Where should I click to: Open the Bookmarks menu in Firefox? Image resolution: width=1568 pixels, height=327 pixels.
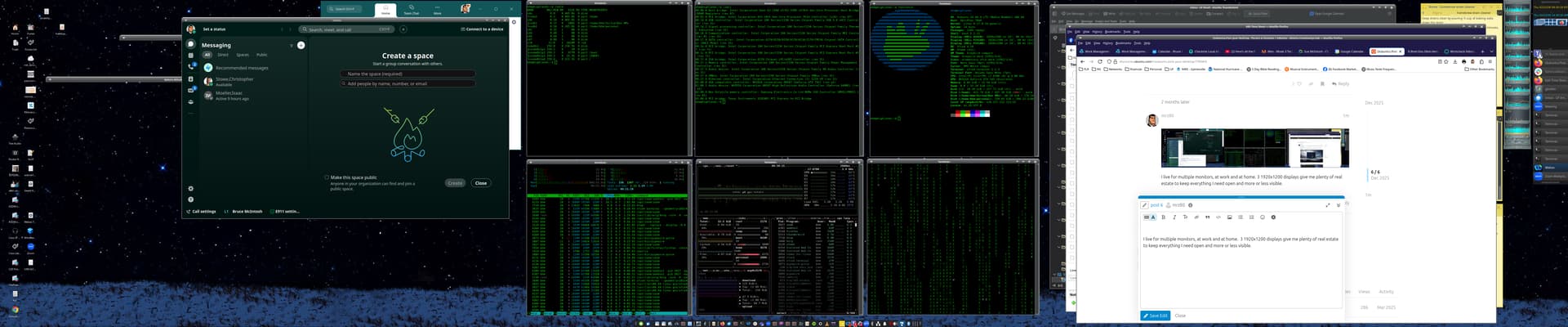pos(1123,43)
